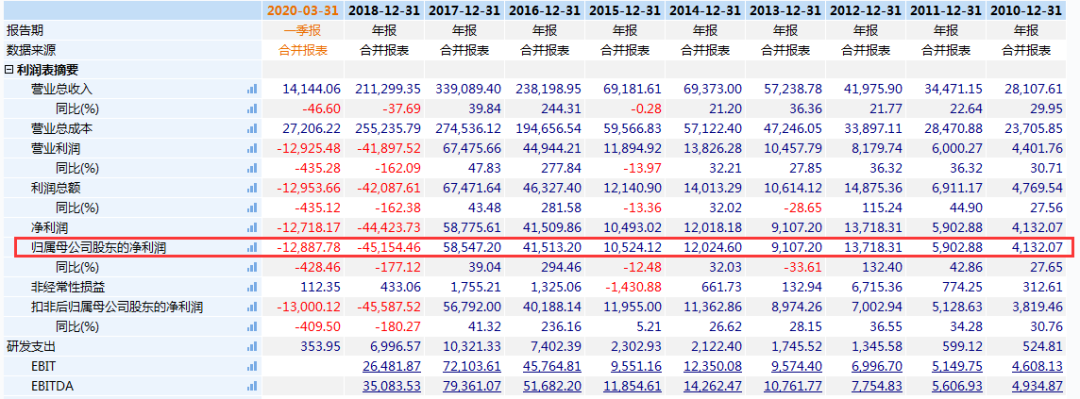Image resolution: width=1080 pixels, height=399 pixels.
Task: Open chart icon for 利润总额 row
Action: (251, 188)
